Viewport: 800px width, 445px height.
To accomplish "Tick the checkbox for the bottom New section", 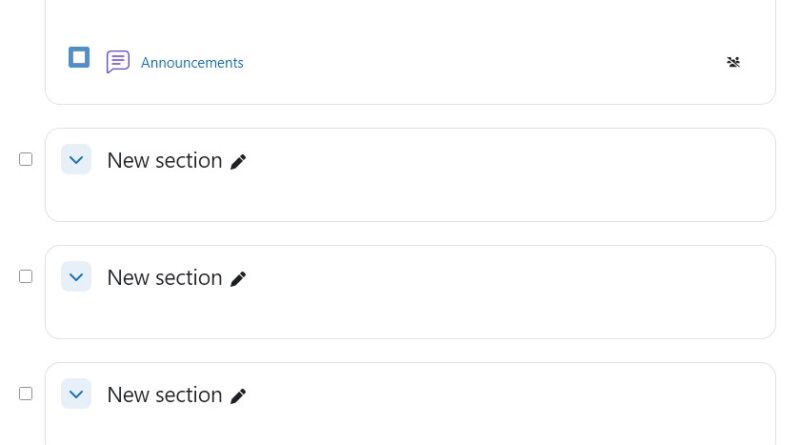I will coord(26,393).
